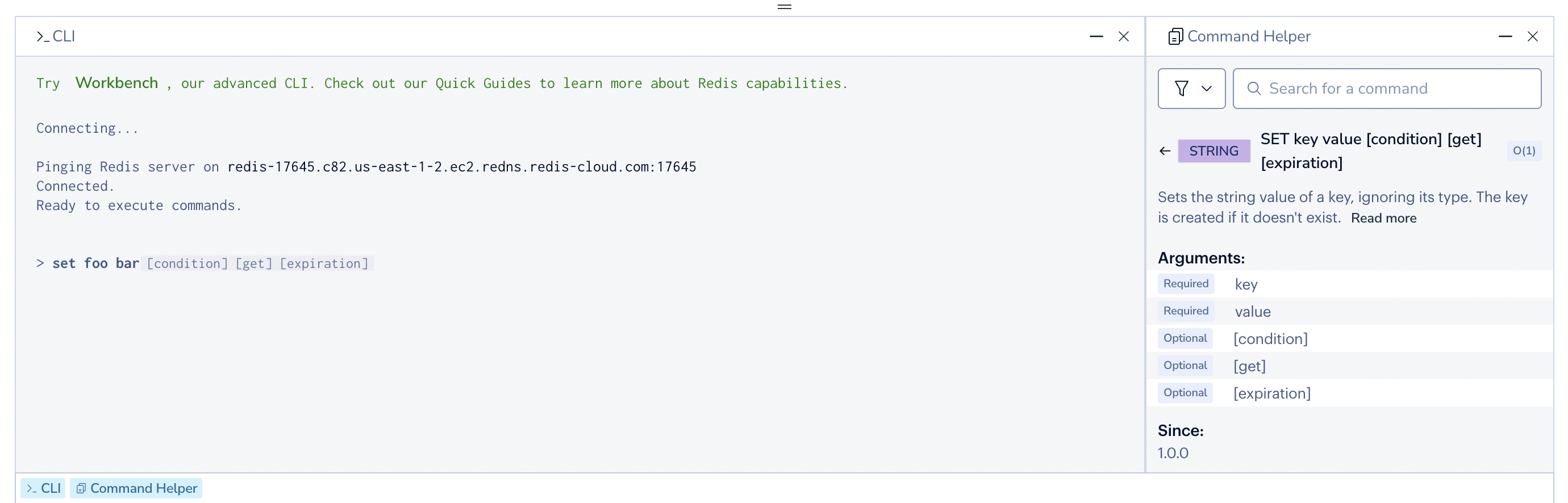Open the Workbench link in the CLI
The image size is (1568, 503).
tap(116, 83)
